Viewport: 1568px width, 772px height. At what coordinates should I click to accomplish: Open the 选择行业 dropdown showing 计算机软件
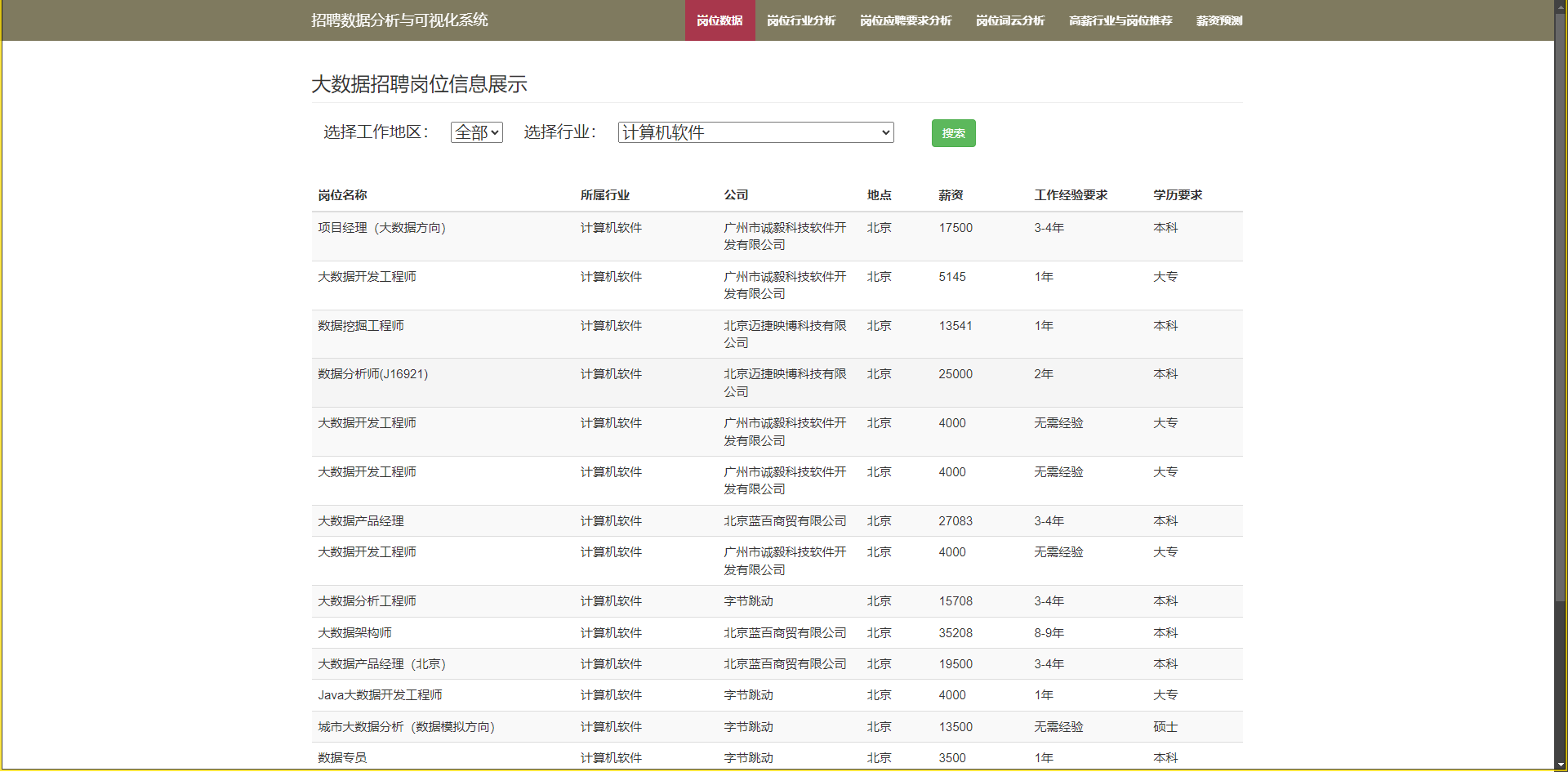(755, 132)
